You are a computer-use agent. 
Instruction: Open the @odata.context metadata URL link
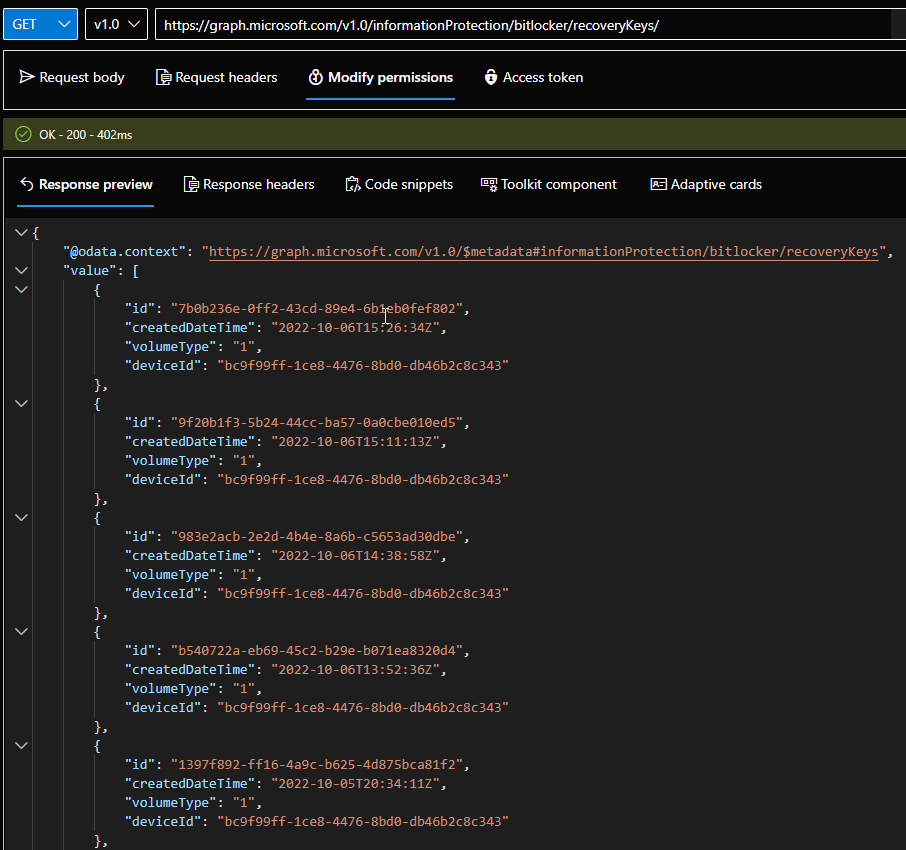coord(543,252)
